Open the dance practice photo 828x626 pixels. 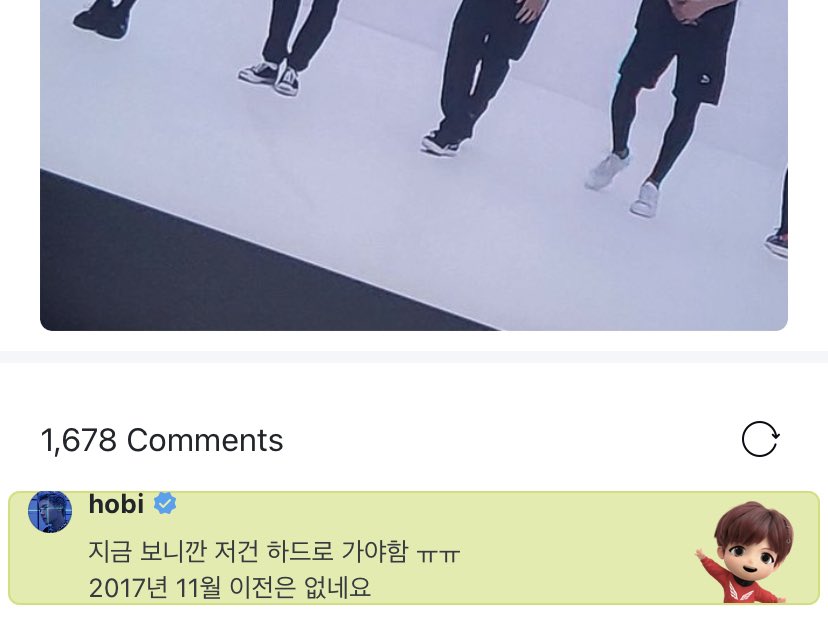[414, 165]
